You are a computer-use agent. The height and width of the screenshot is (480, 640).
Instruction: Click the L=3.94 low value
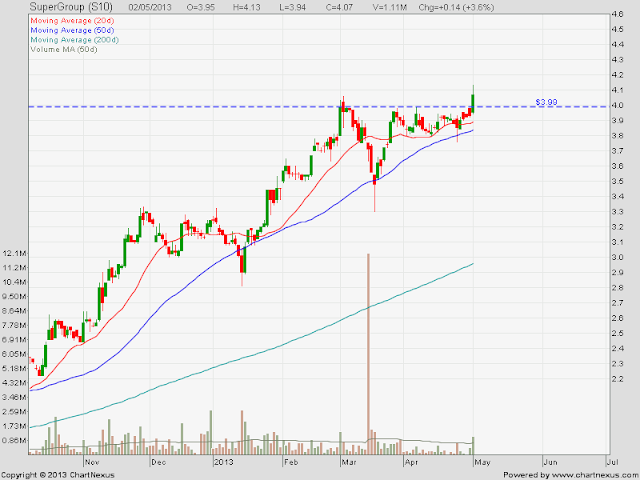coord(293,7)
